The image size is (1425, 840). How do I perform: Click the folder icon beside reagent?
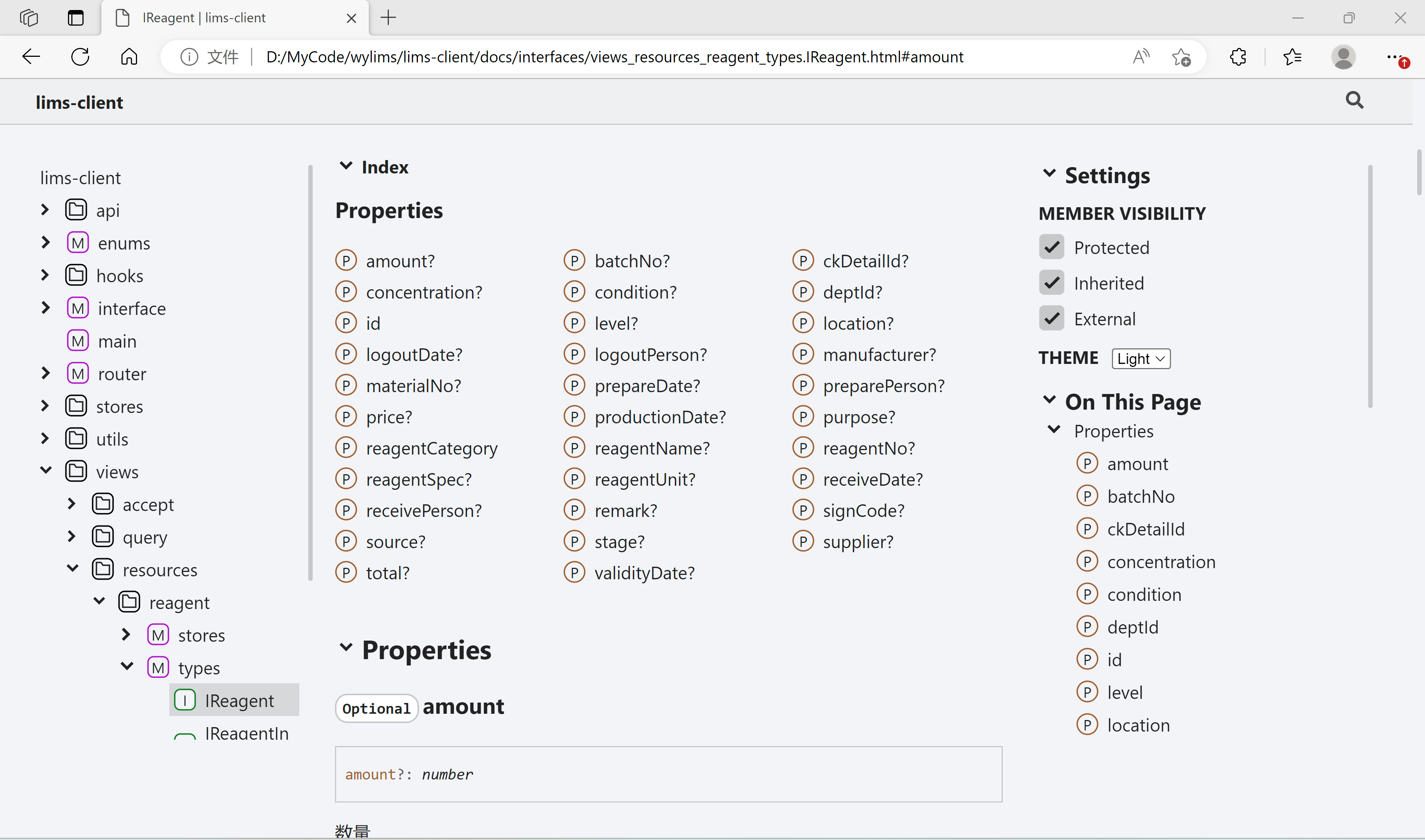128,602
